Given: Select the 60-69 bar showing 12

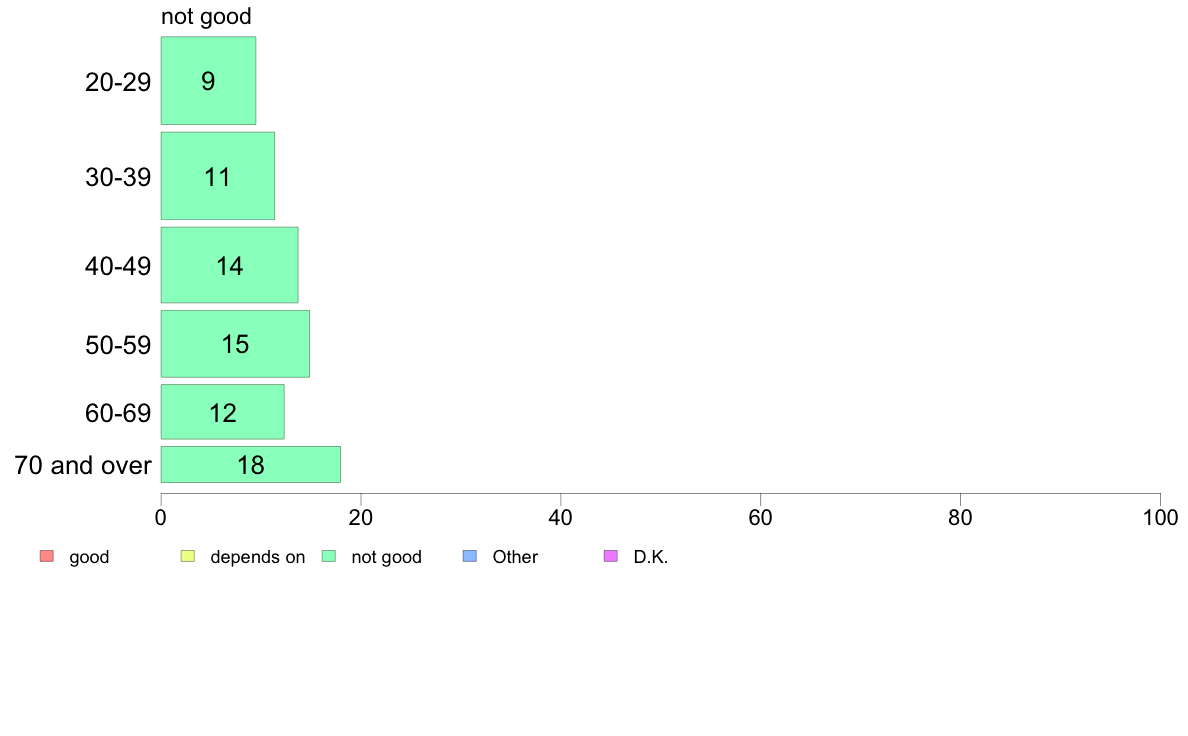Looking at the screenshot, I should 223,412.
